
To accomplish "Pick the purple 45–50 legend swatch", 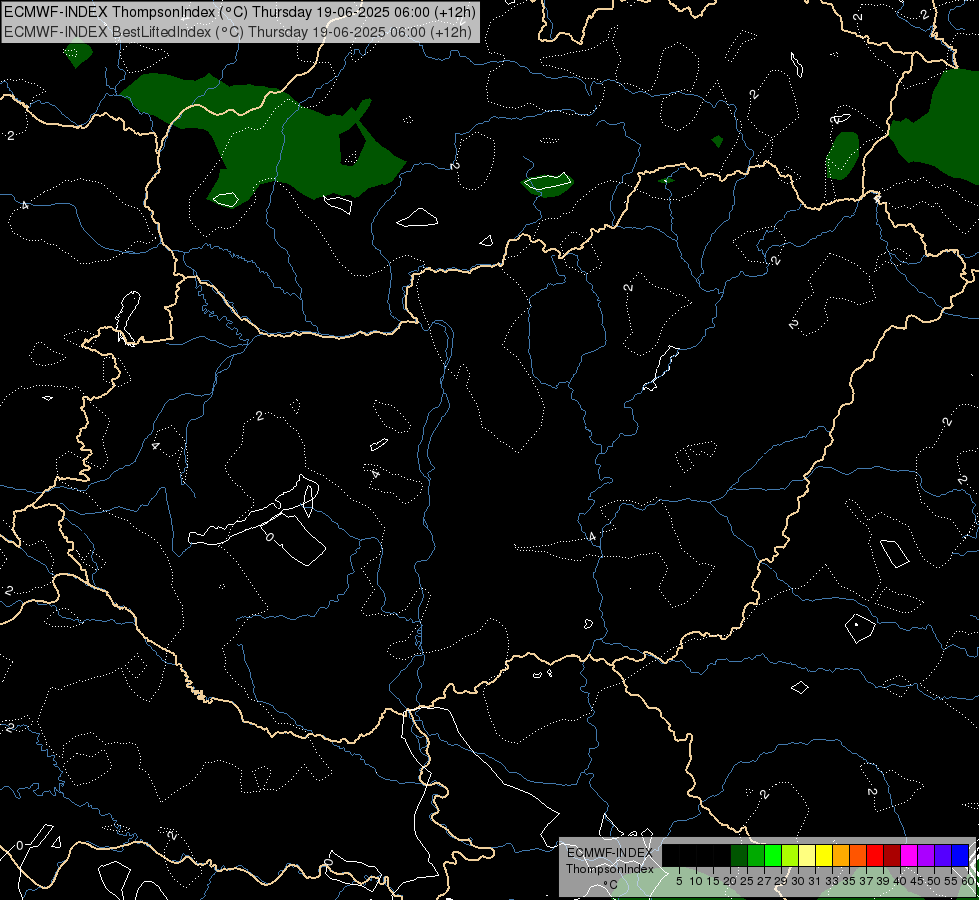I will click(926, 855).
